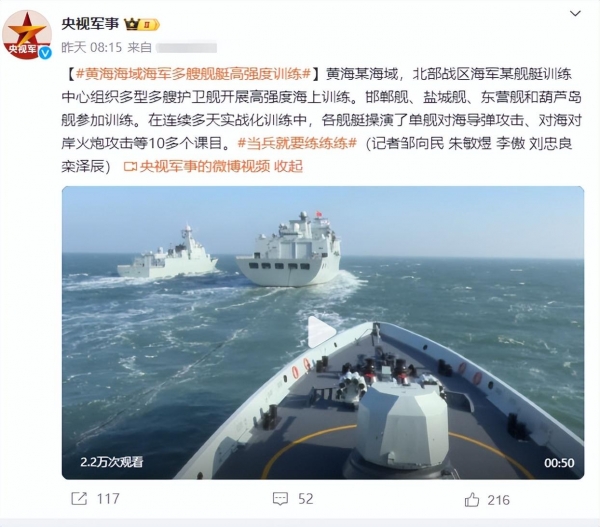Click the 00:50 video duration label
The width and height of the screenshot is (600, 527).
[x=559, y=463]
